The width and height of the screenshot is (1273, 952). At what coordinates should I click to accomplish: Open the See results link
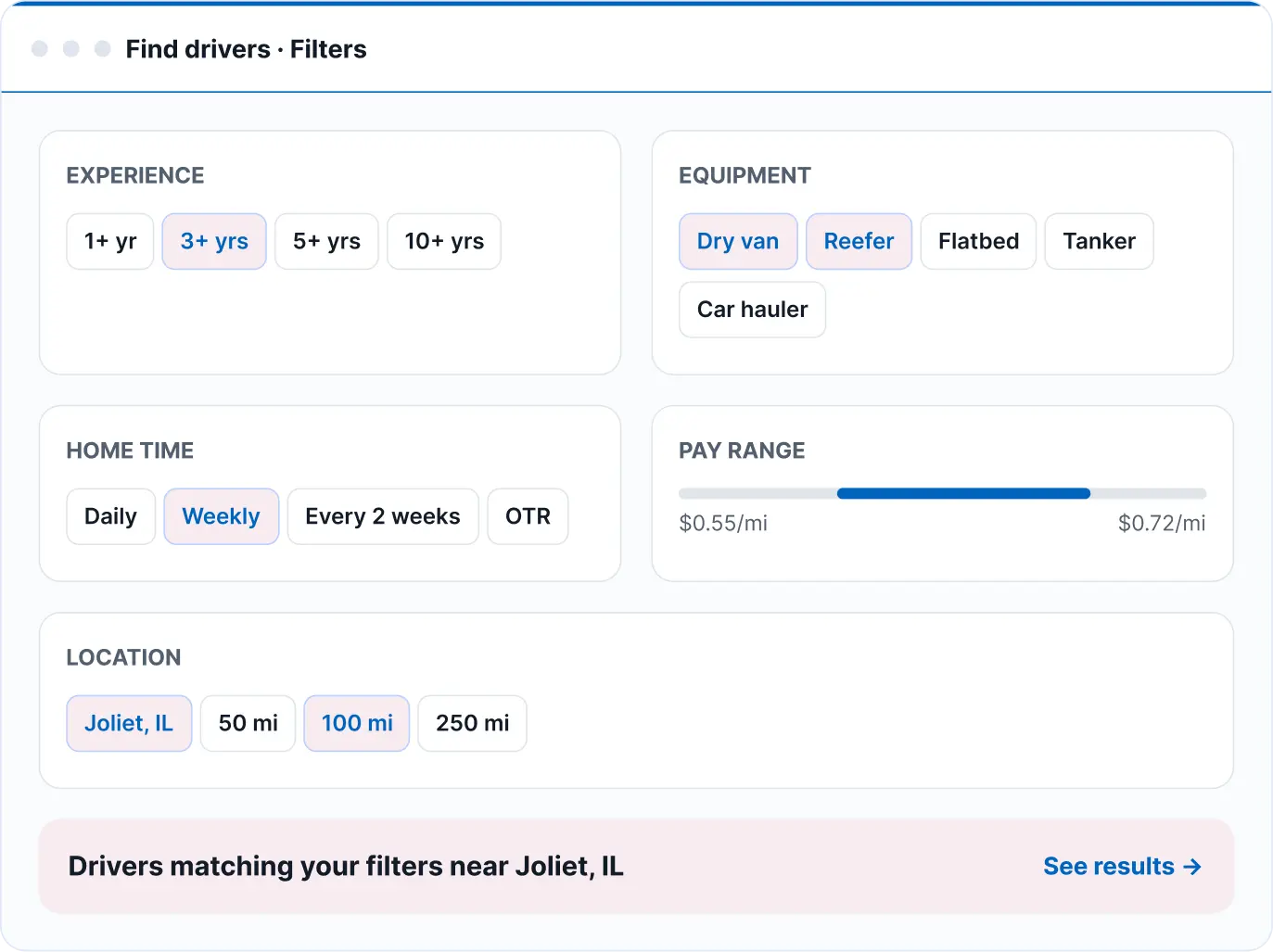point(1122,866)
